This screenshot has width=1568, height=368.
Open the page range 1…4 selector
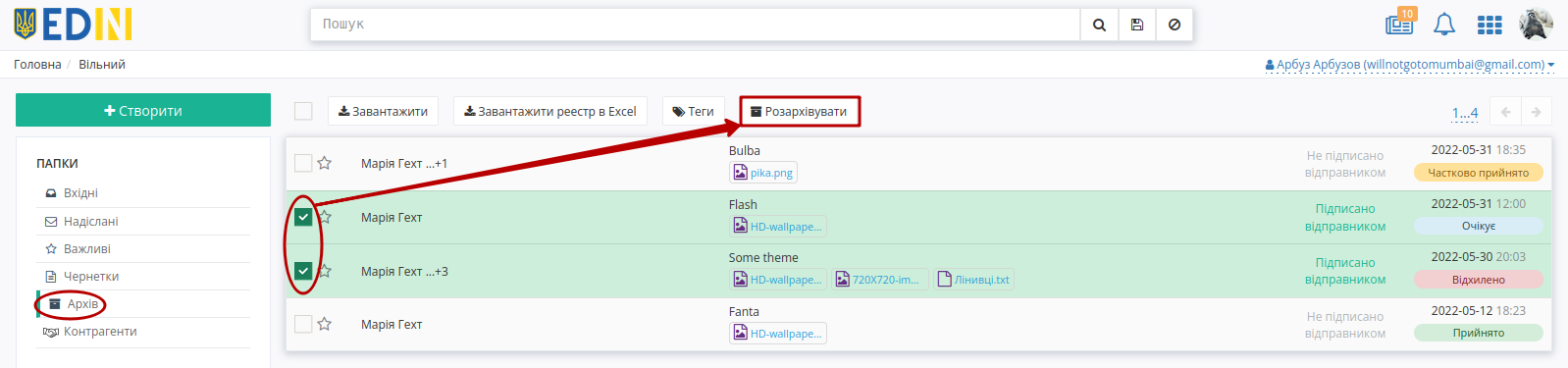tap(1465, 113)
